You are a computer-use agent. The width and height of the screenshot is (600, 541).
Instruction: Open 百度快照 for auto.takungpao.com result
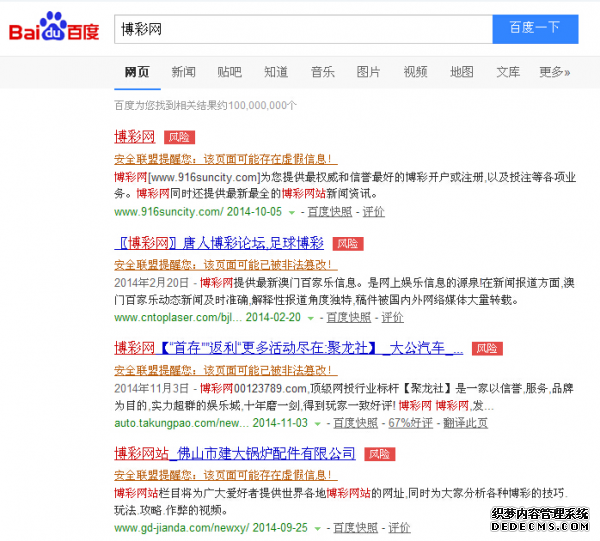point(355,423)
